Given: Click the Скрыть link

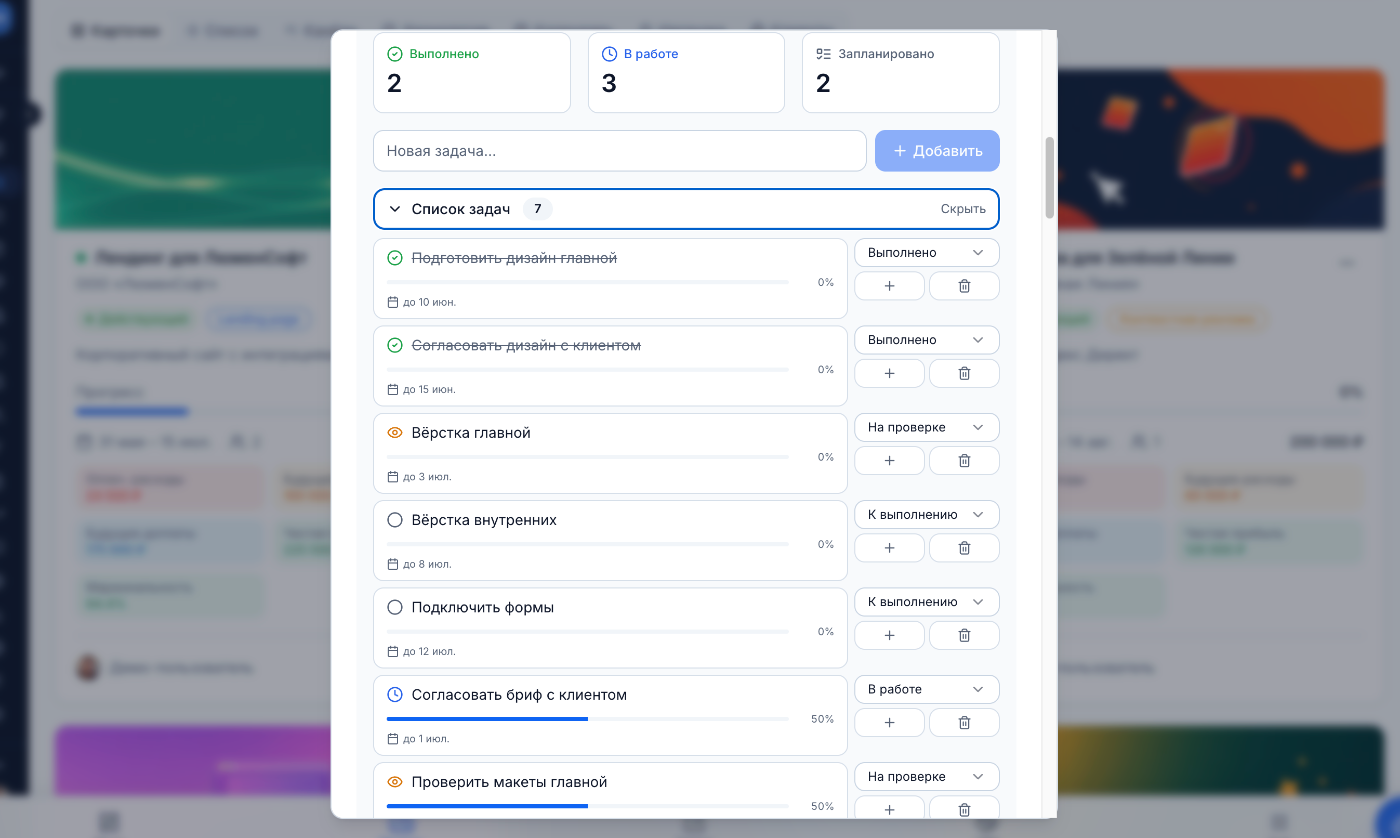Looking at the screenshot, I should tap(963, 209).
